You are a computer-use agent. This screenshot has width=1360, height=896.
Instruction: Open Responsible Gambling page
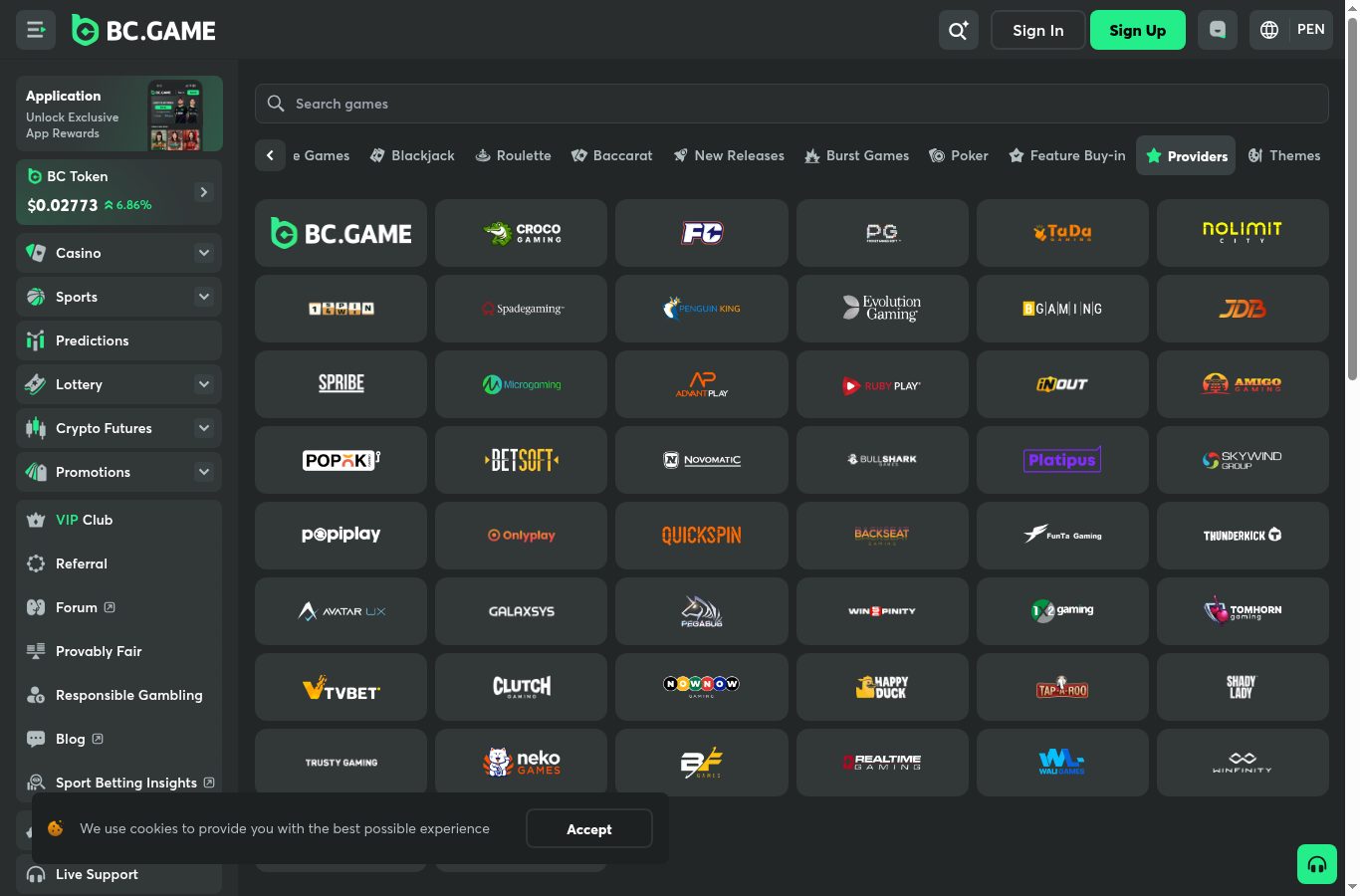tap(118, 695)
